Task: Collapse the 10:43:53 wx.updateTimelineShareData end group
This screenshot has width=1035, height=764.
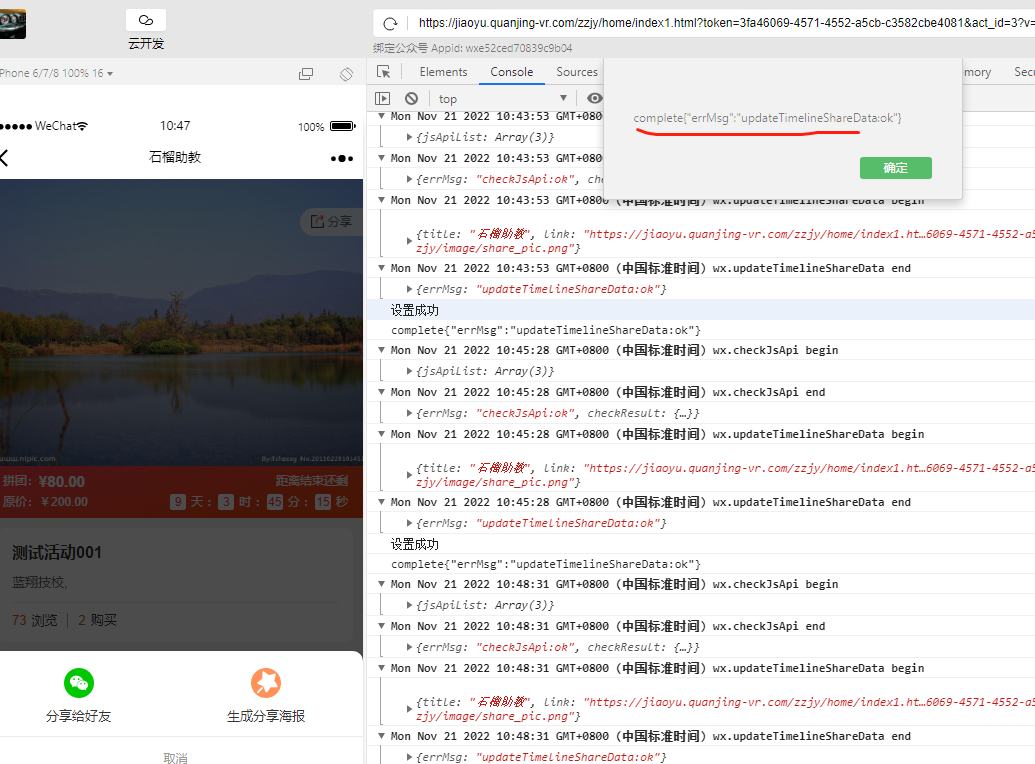Action: 381,268
